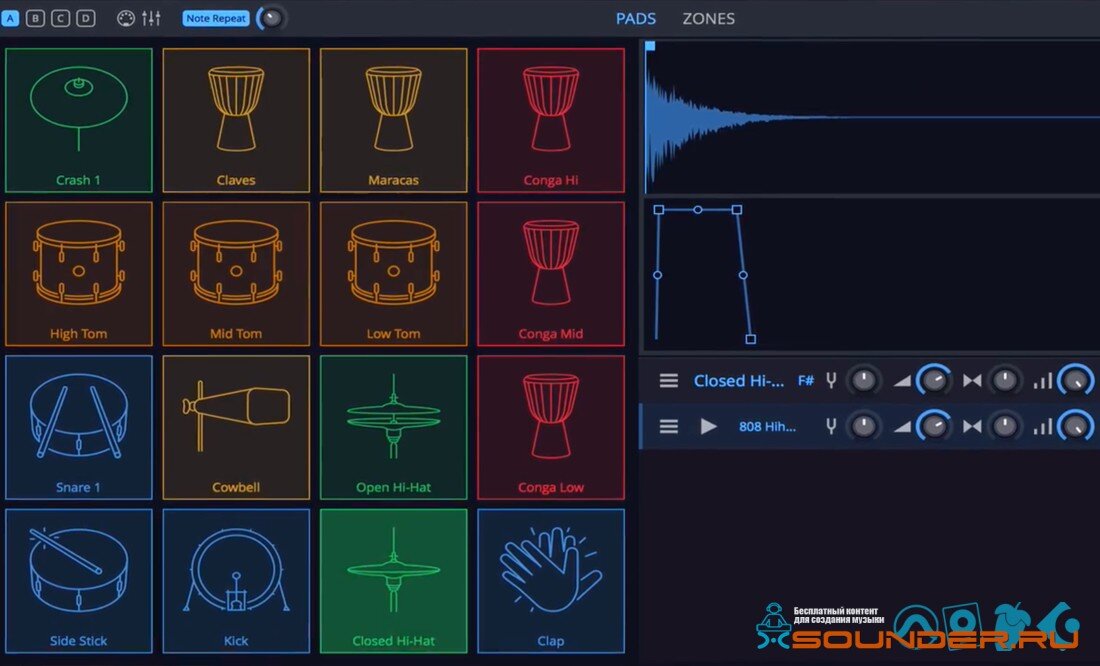The height and width of the screenshot is (666, 1100).
Task: Select the Crash 1 cymbal pad
Action: click(79, 120)
